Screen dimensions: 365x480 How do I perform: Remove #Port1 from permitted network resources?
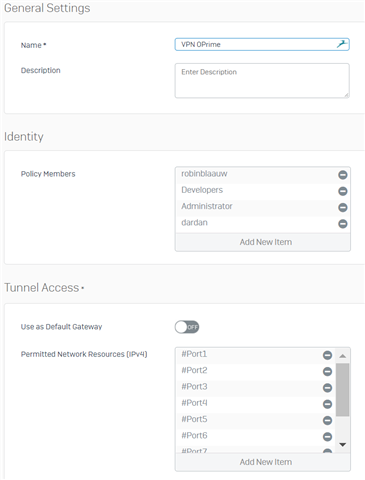327,355
